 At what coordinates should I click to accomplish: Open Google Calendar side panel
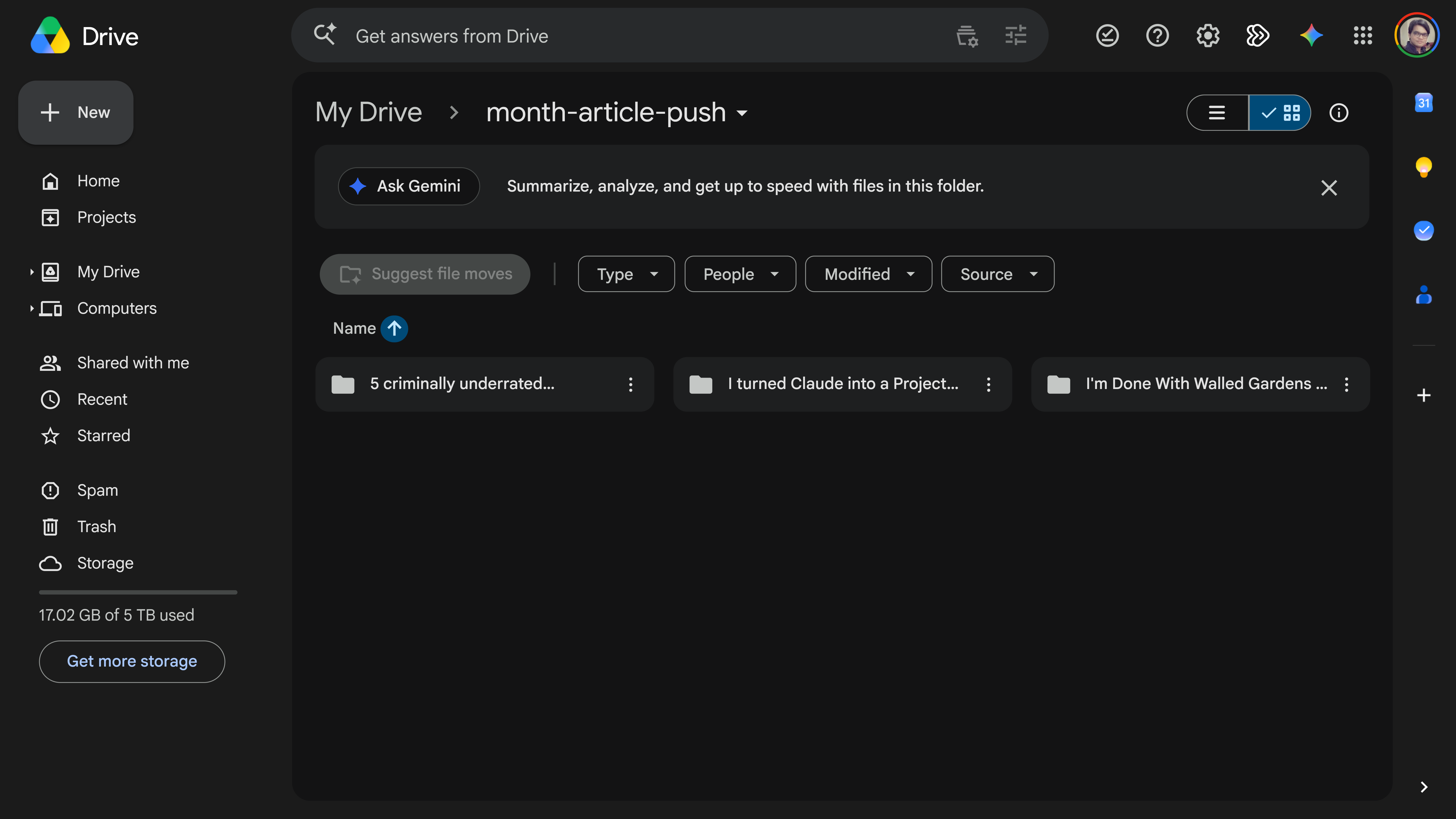pyautogui.click(x=1423, y=103)
